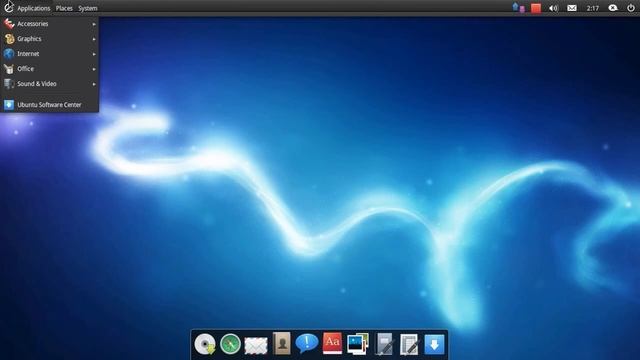Open the Sound & Video submenu
The height and width of the screenshot is (360, 640).
49,84
